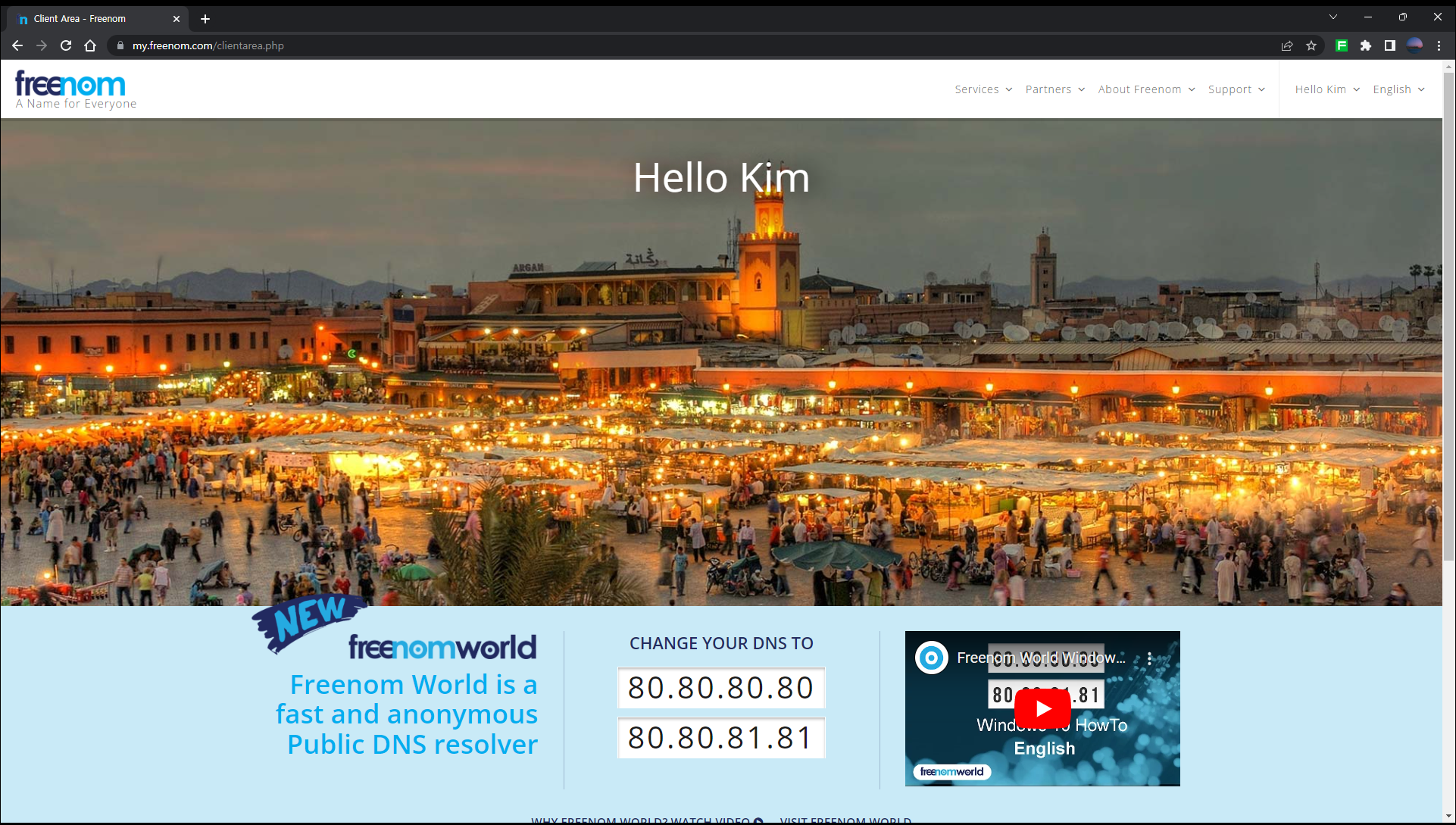Open a new browser tab
Screen dimensions: 1456x825
click(205, 19)
